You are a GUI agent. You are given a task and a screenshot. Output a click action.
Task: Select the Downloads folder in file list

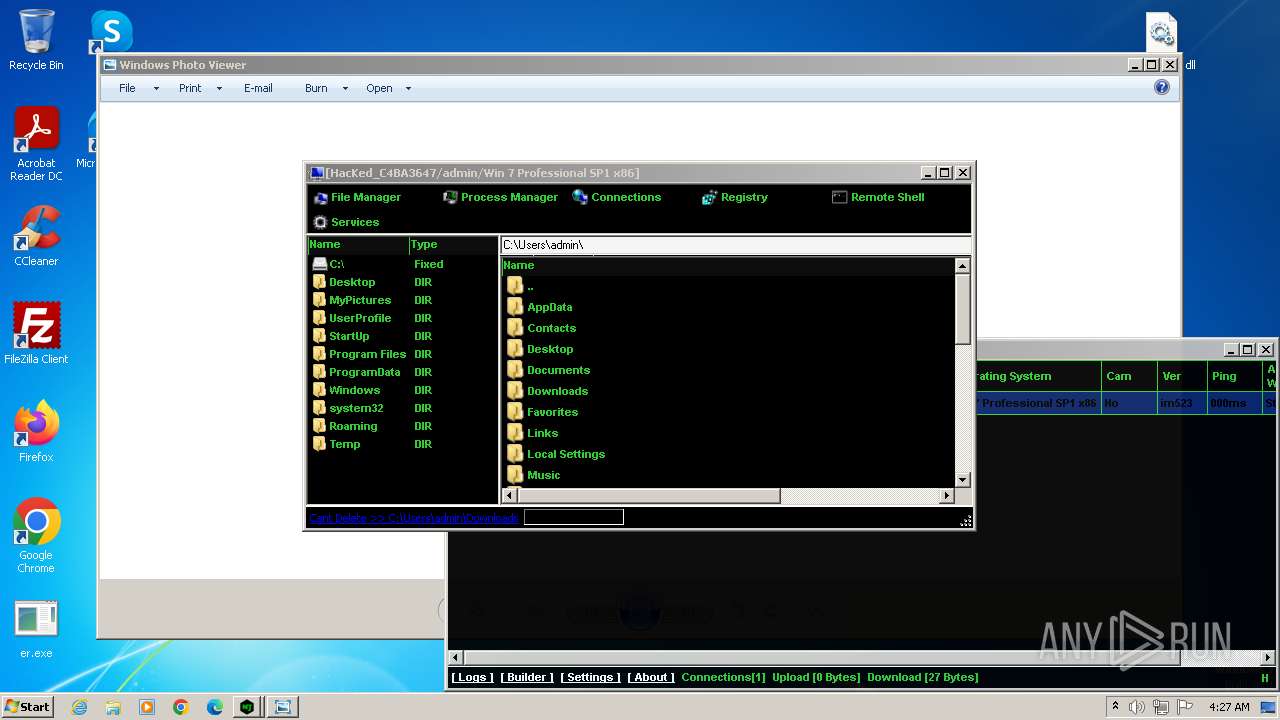(x=547, y=391)
